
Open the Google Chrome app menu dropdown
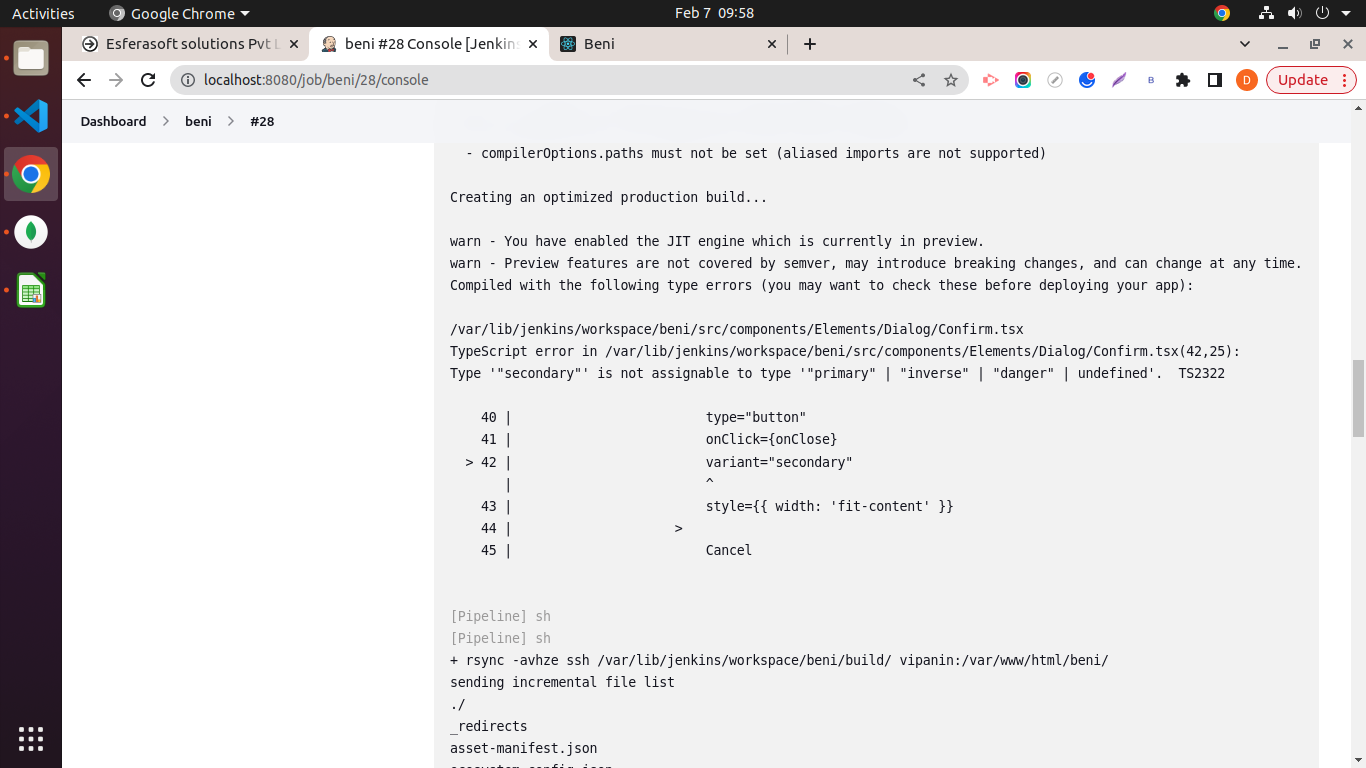click(x=180, y=13)
